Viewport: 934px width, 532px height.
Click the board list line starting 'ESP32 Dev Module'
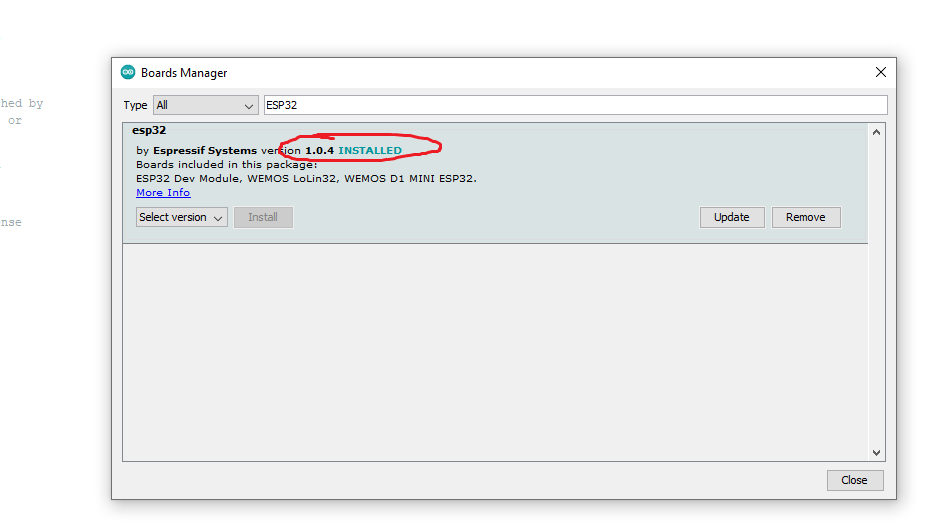click(306, 179)
